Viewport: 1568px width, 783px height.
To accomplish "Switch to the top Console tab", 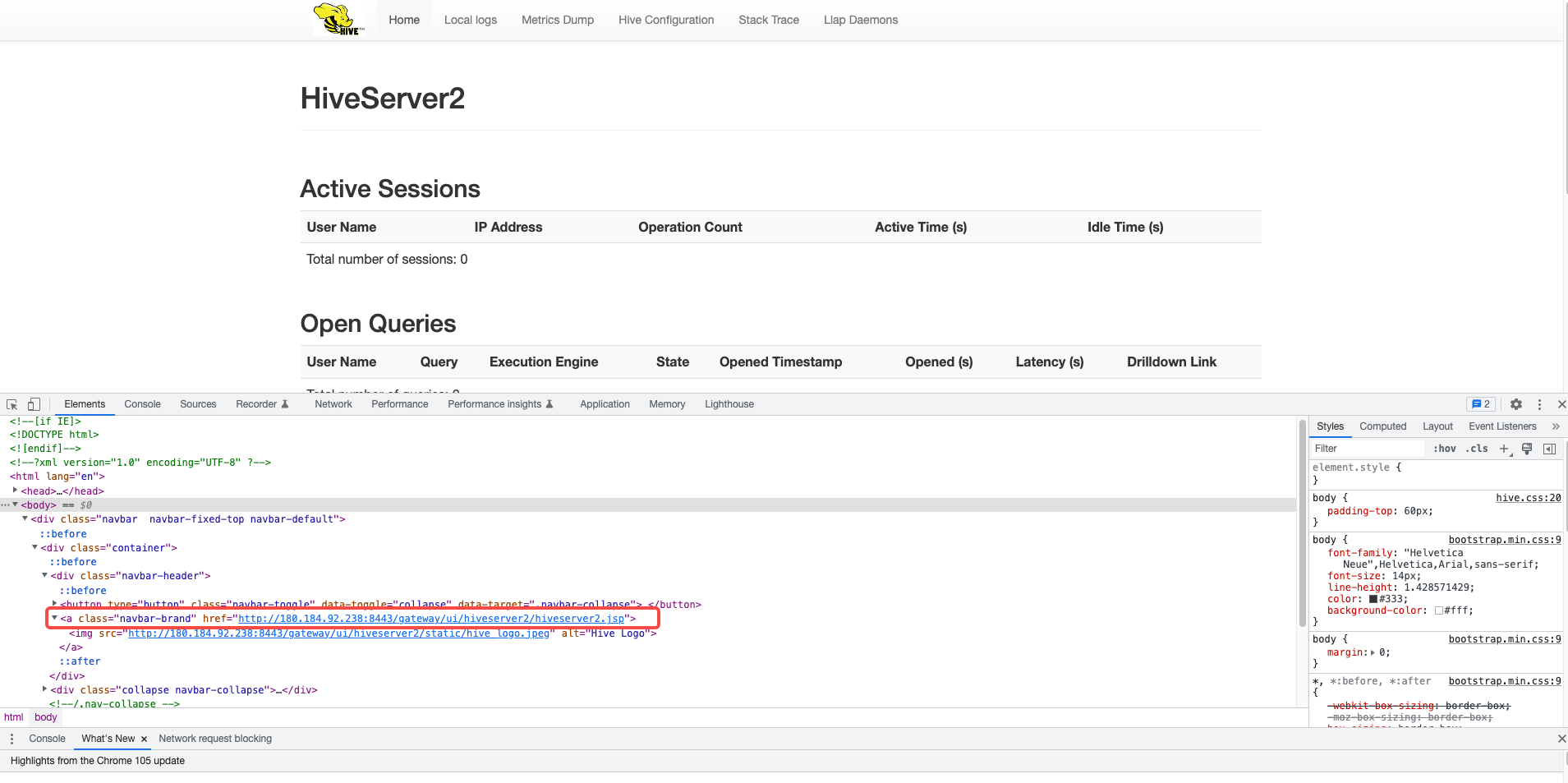I will coord(142,404).
